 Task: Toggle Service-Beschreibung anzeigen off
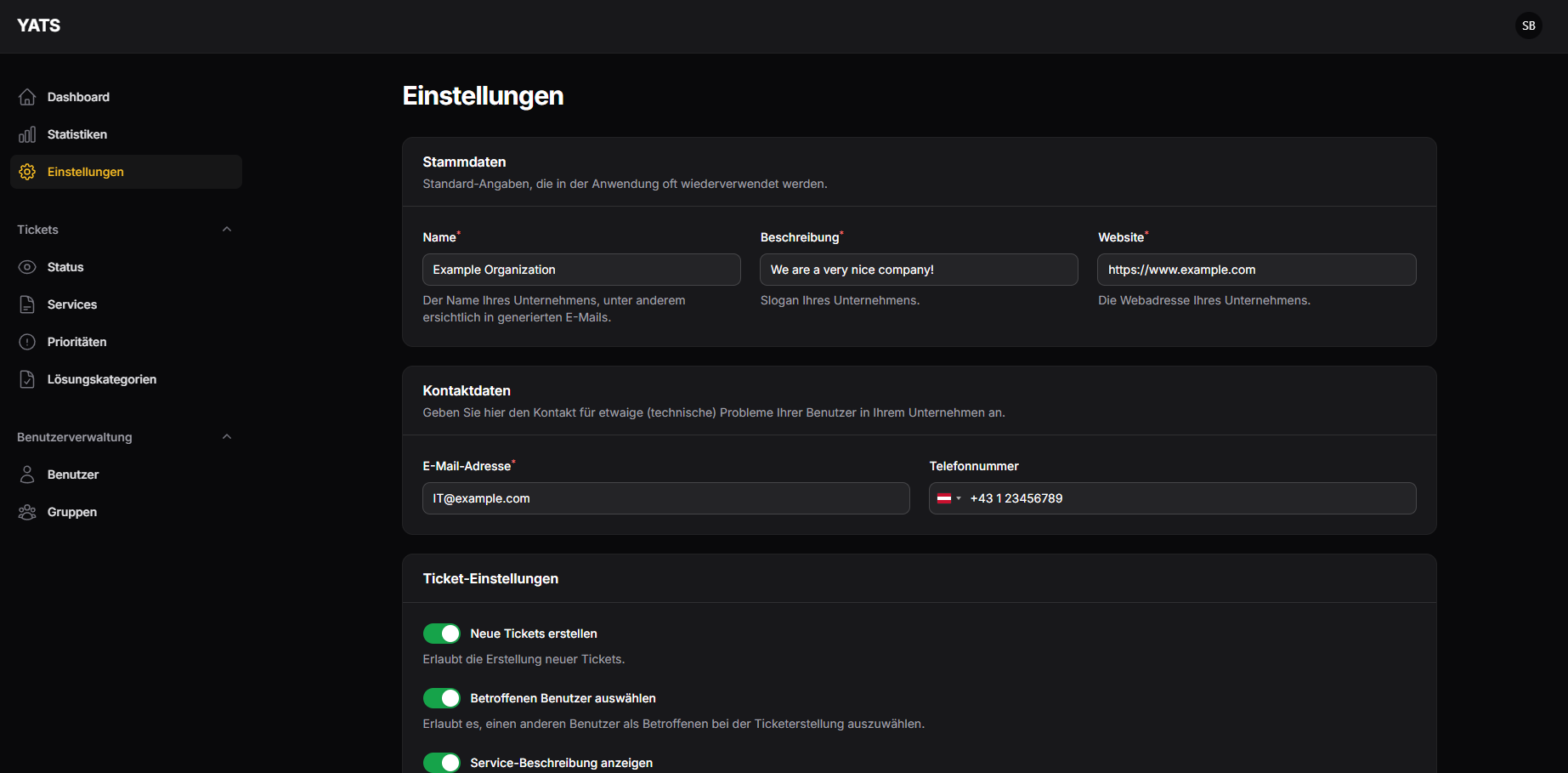pos(441,762)
